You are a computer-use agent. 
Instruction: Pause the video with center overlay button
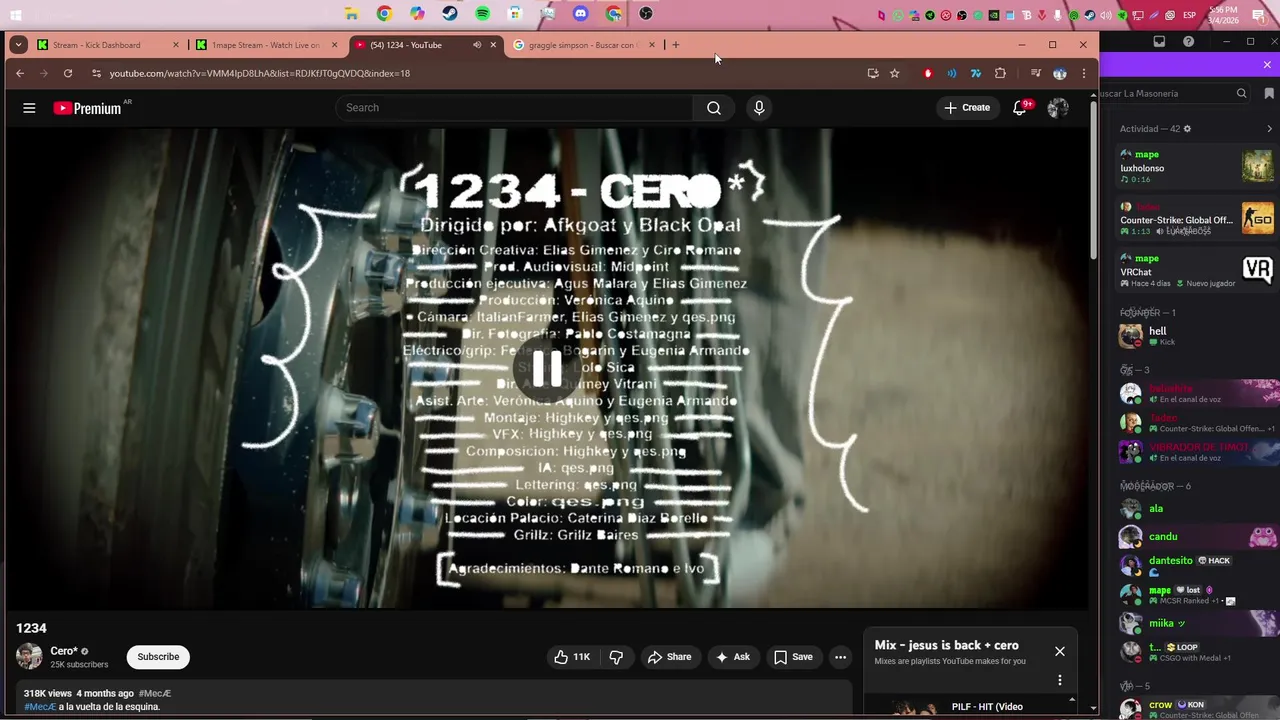(547, 369)
